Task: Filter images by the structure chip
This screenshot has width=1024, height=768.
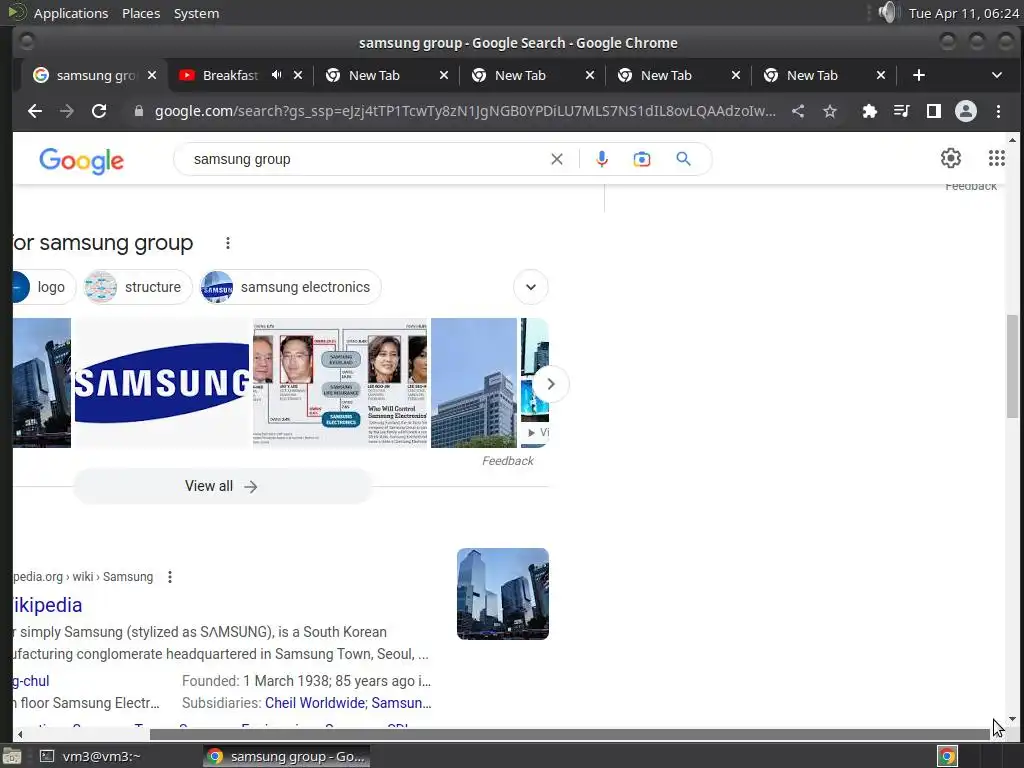Action: pos(138,287)
